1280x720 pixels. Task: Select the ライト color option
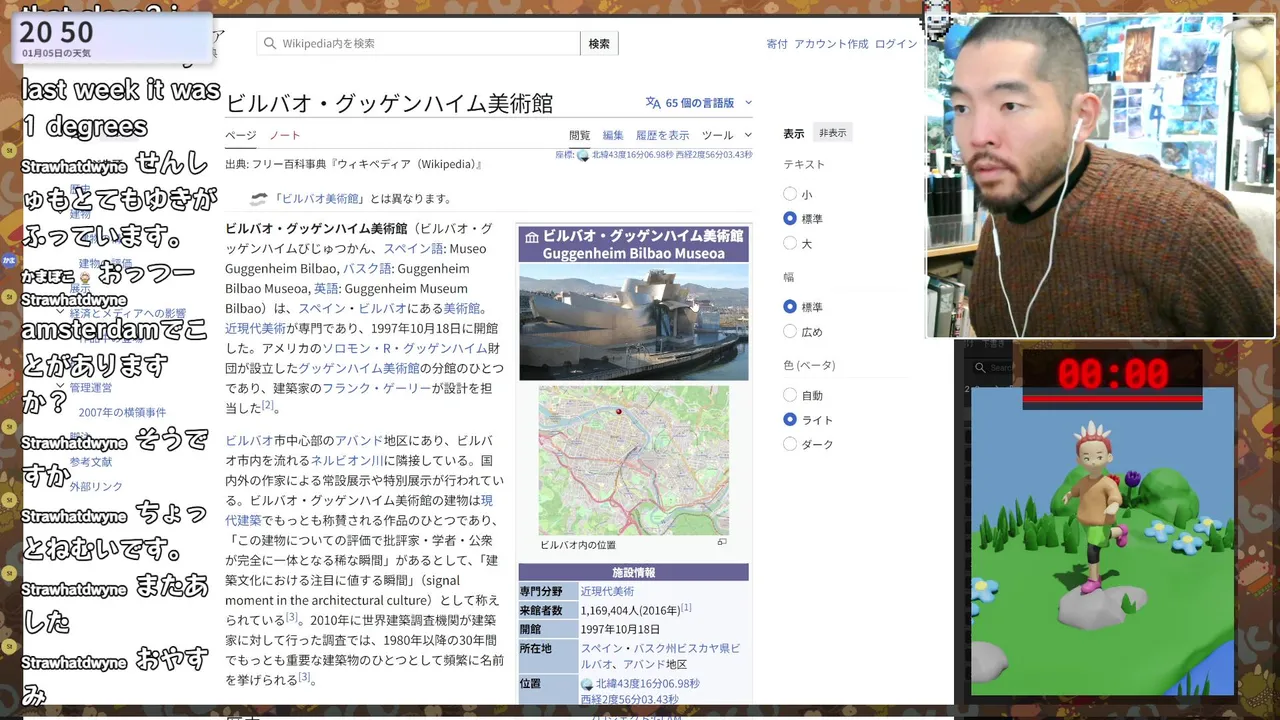[790, 420]
